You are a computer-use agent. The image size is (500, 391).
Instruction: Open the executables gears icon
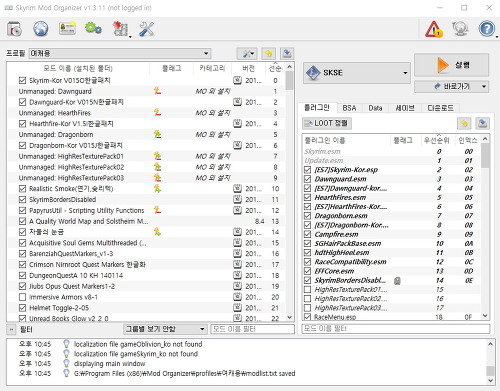point(93,29)
